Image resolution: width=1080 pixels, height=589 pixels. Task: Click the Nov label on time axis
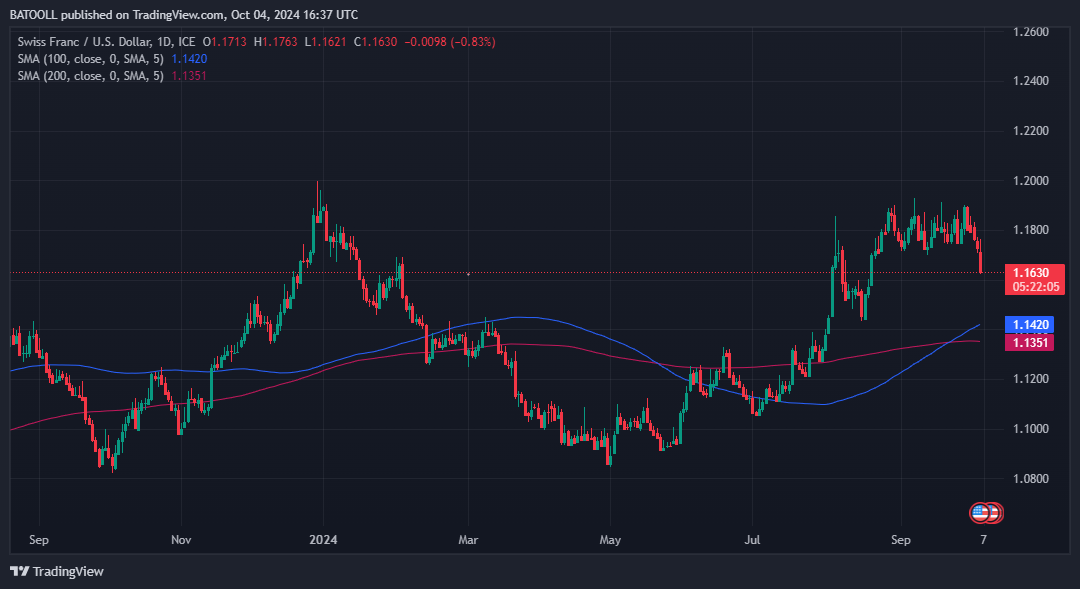click(181, 540)
